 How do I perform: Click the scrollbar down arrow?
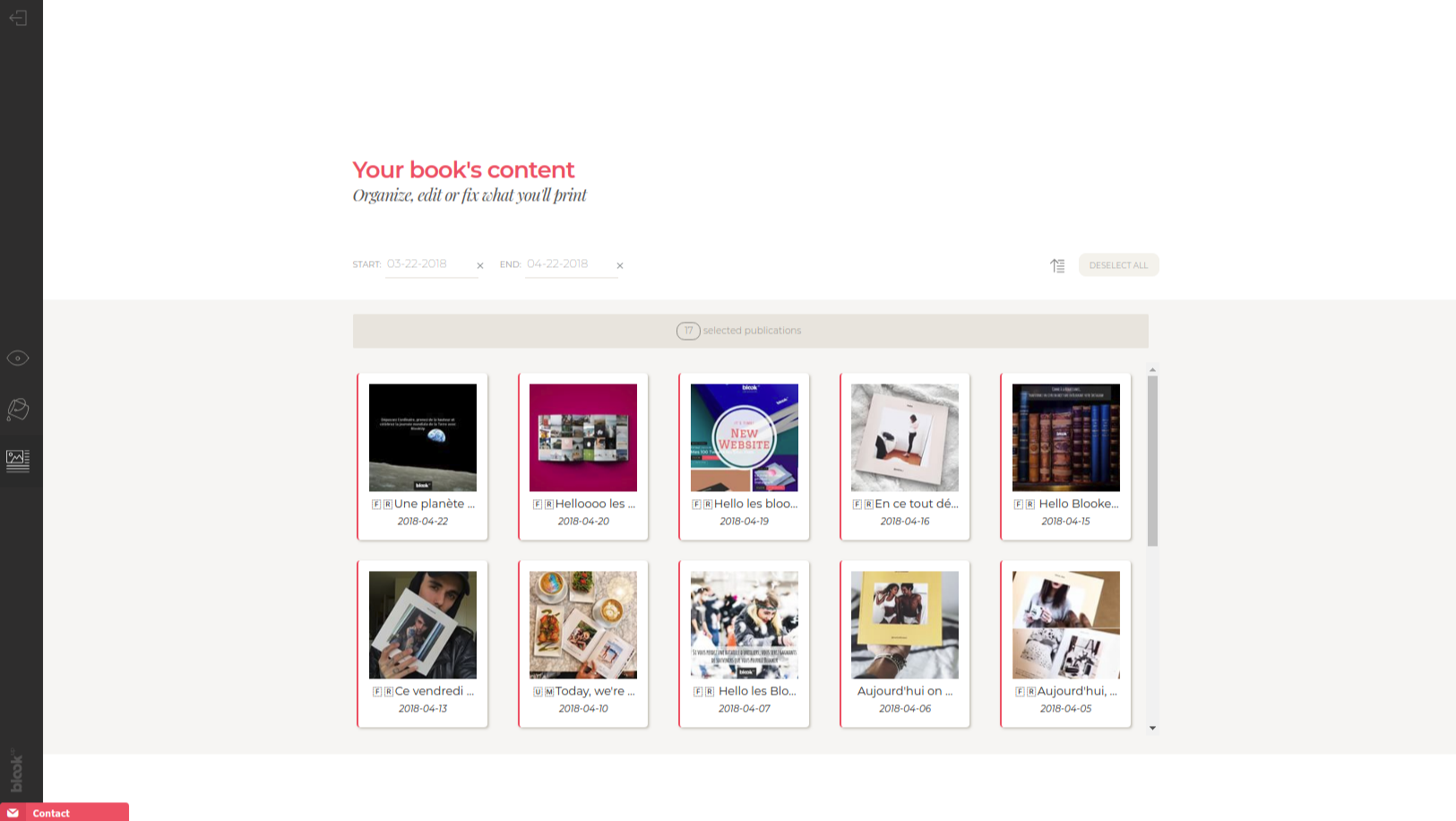[x=1152, y=728]
